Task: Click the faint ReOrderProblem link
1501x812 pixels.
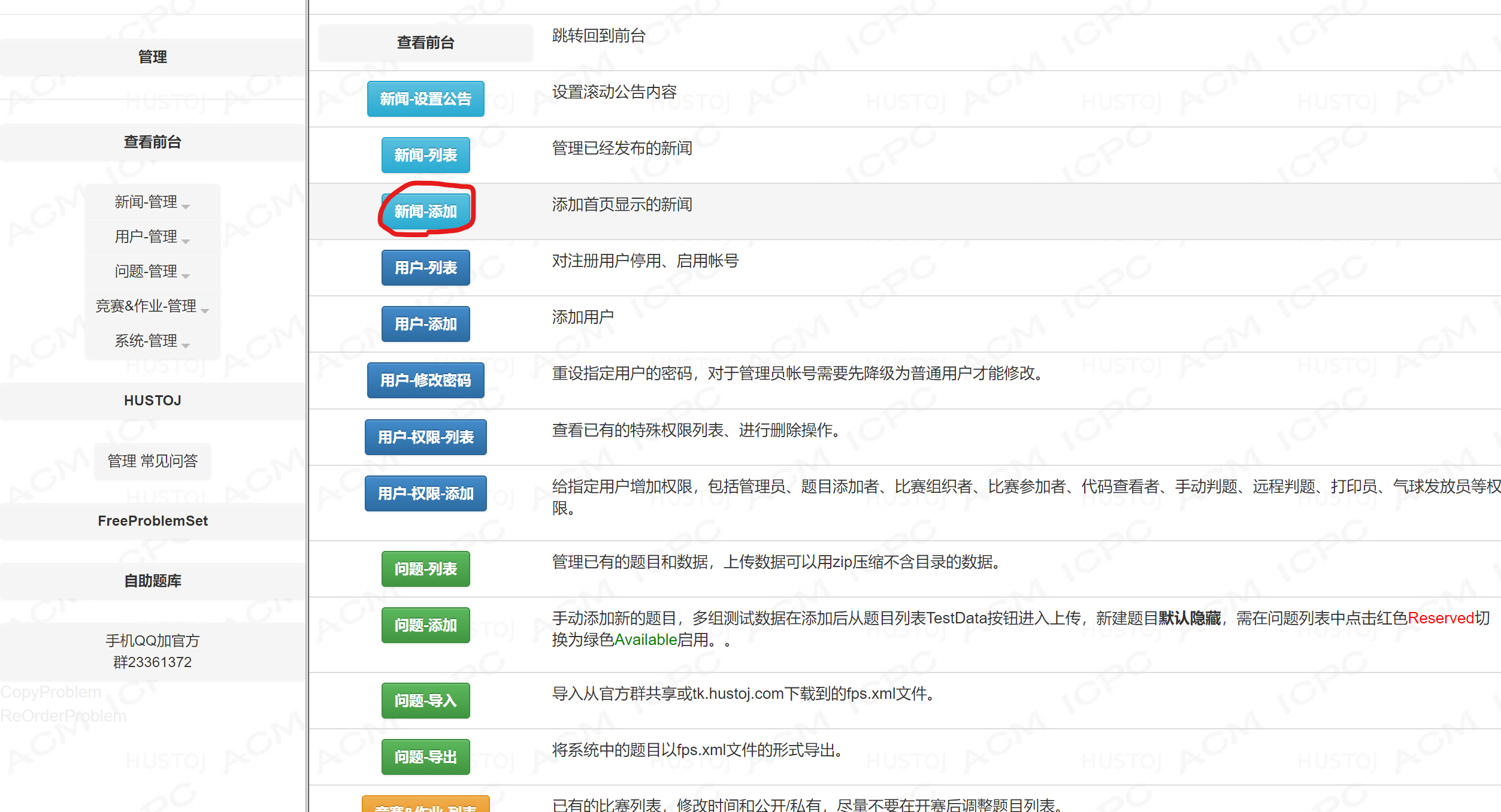Action: click(x=63, y=716)
